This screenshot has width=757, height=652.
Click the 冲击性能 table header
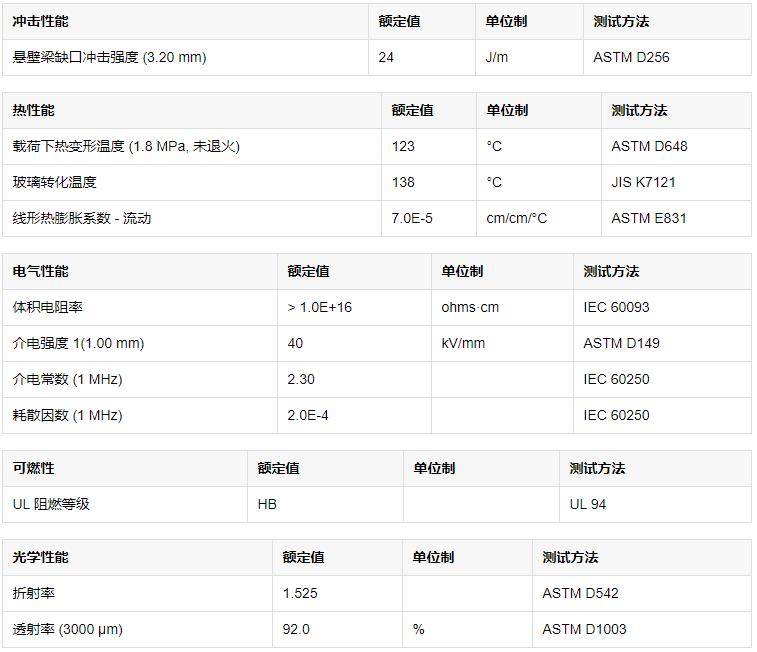pyautogui.click(x=41, y=21)
